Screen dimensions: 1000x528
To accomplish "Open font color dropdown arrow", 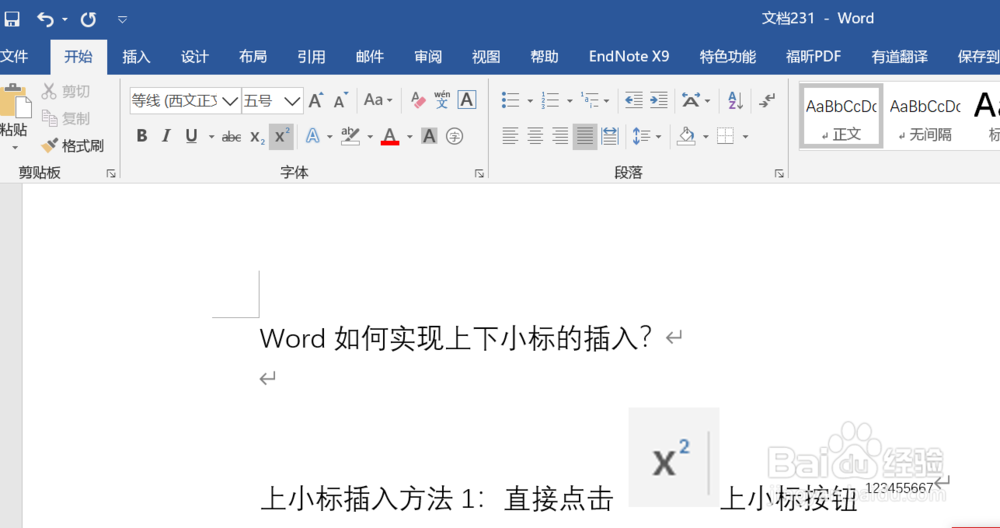I will pyautogui.click(x=409, y=136).
